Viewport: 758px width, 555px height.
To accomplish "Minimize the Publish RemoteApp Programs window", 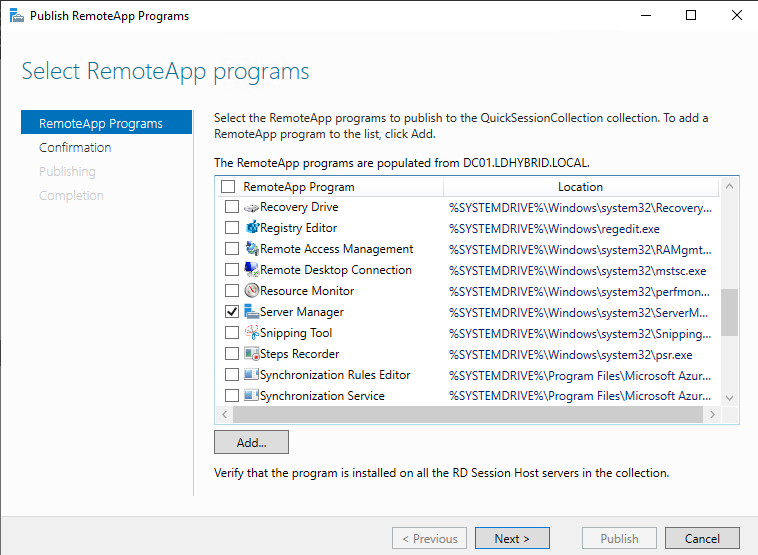I will point(646,15).
